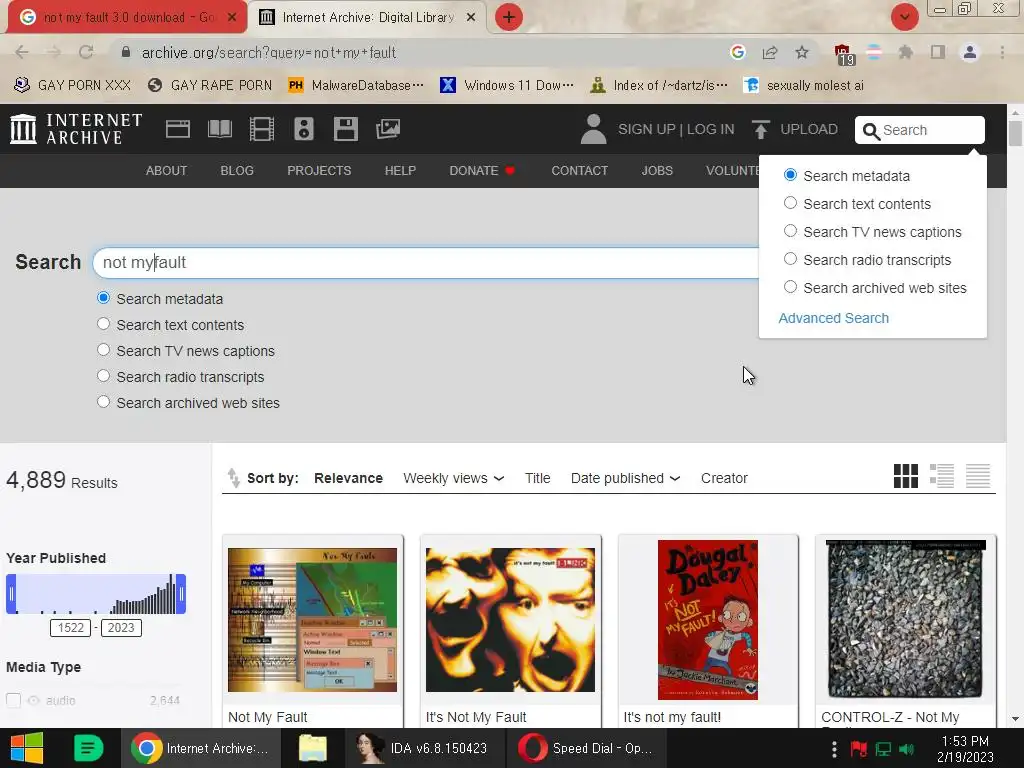This screenshot has width=1024, height=768.
Task: Open the Chrome three-dot menu
Action: click(x=1002, y=52)
